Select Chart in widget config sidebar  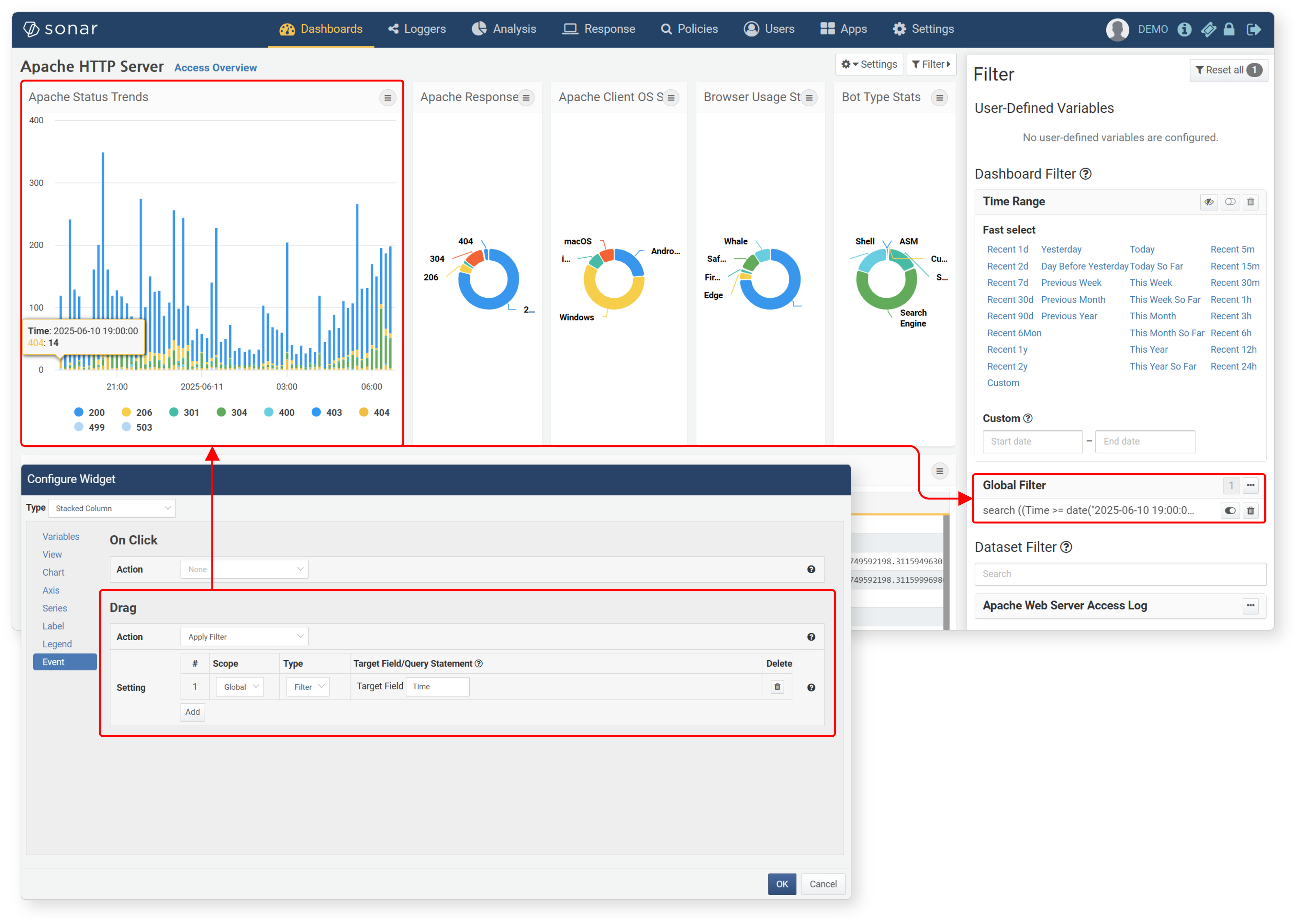[53, 572]
